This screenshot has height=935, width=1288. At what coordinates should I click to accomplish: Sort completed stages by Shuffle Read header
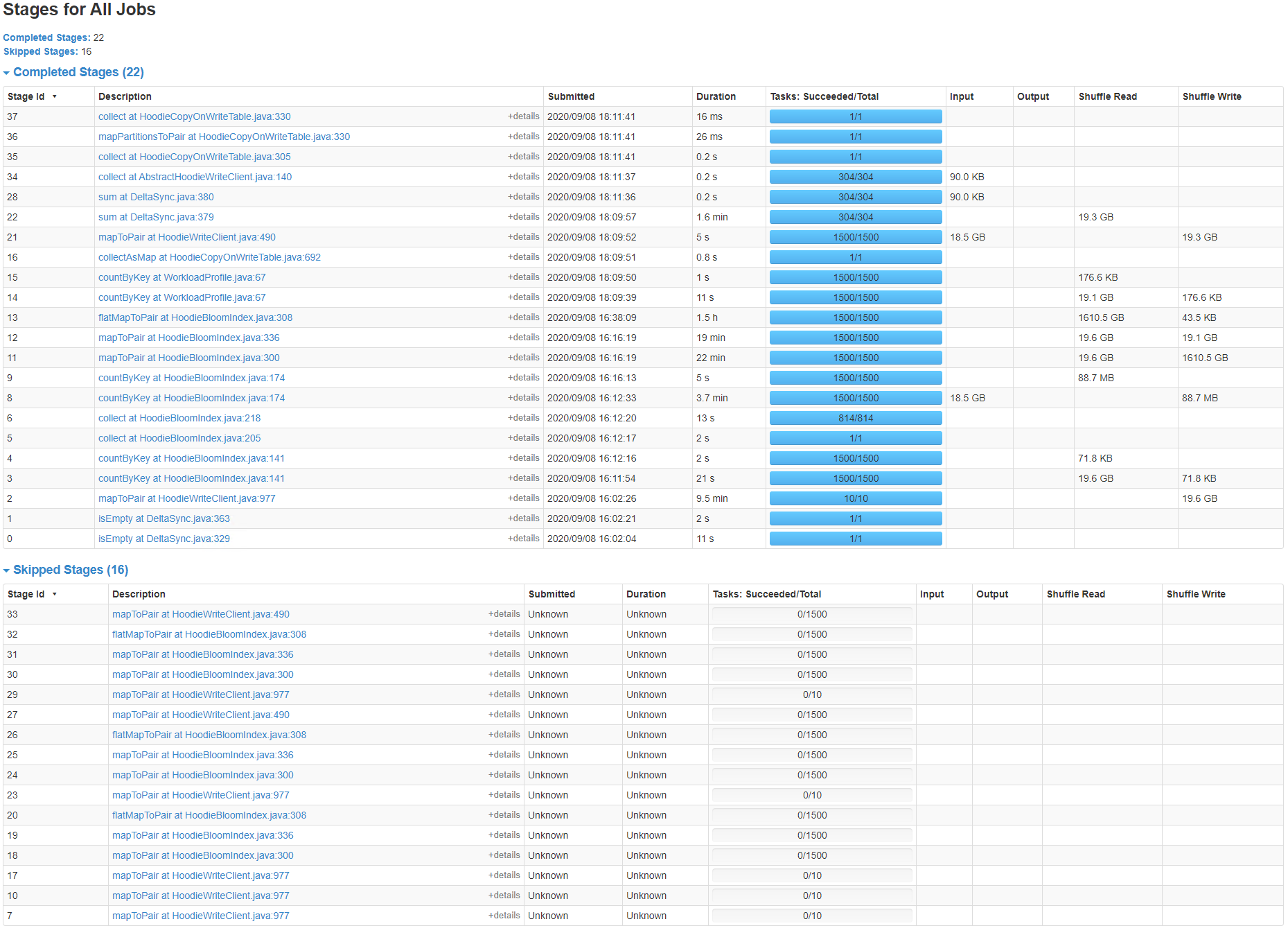(x=1107, y=96)
